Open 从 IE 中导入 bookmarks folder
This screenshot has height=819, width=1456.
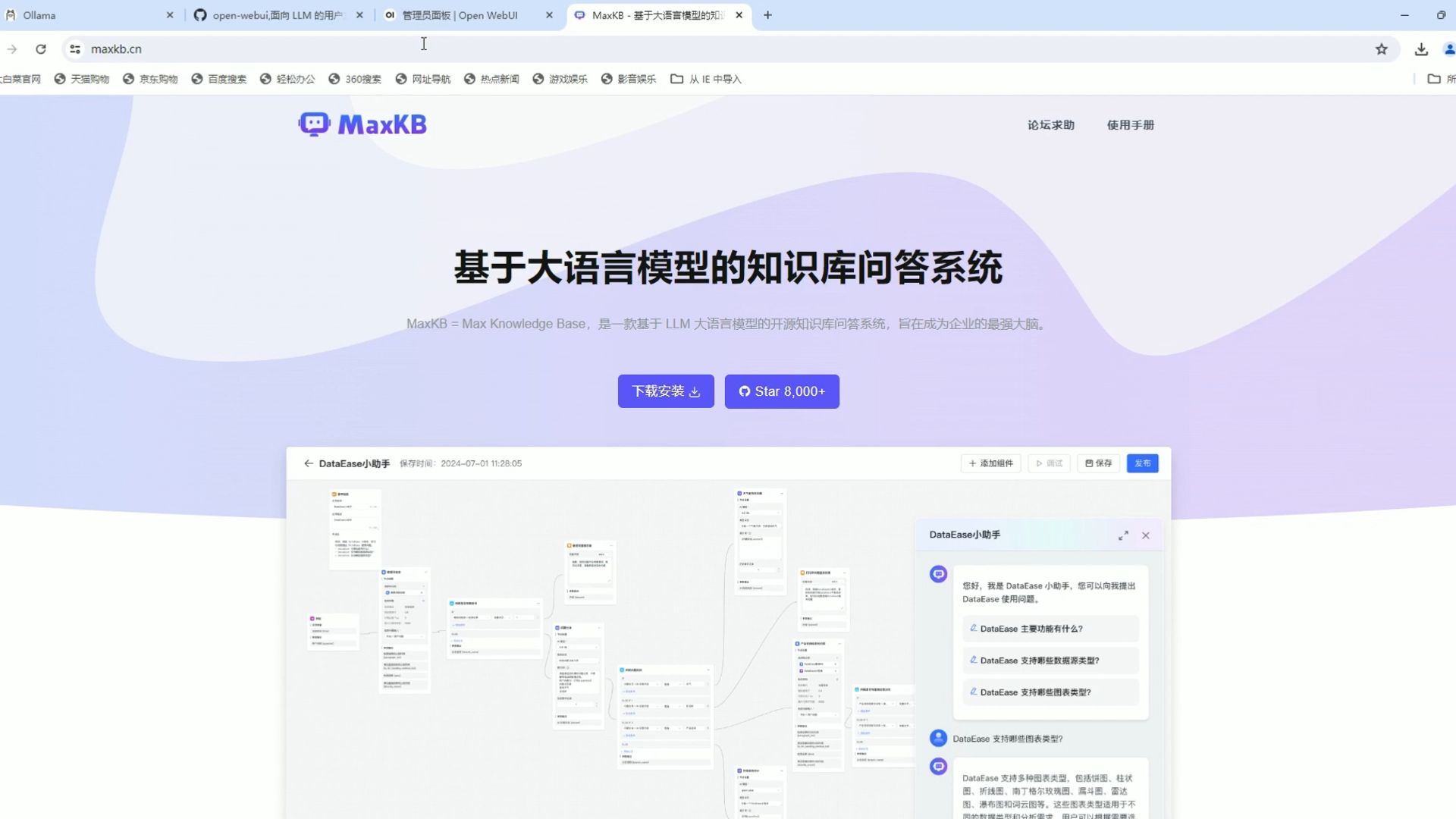(706, 79)
